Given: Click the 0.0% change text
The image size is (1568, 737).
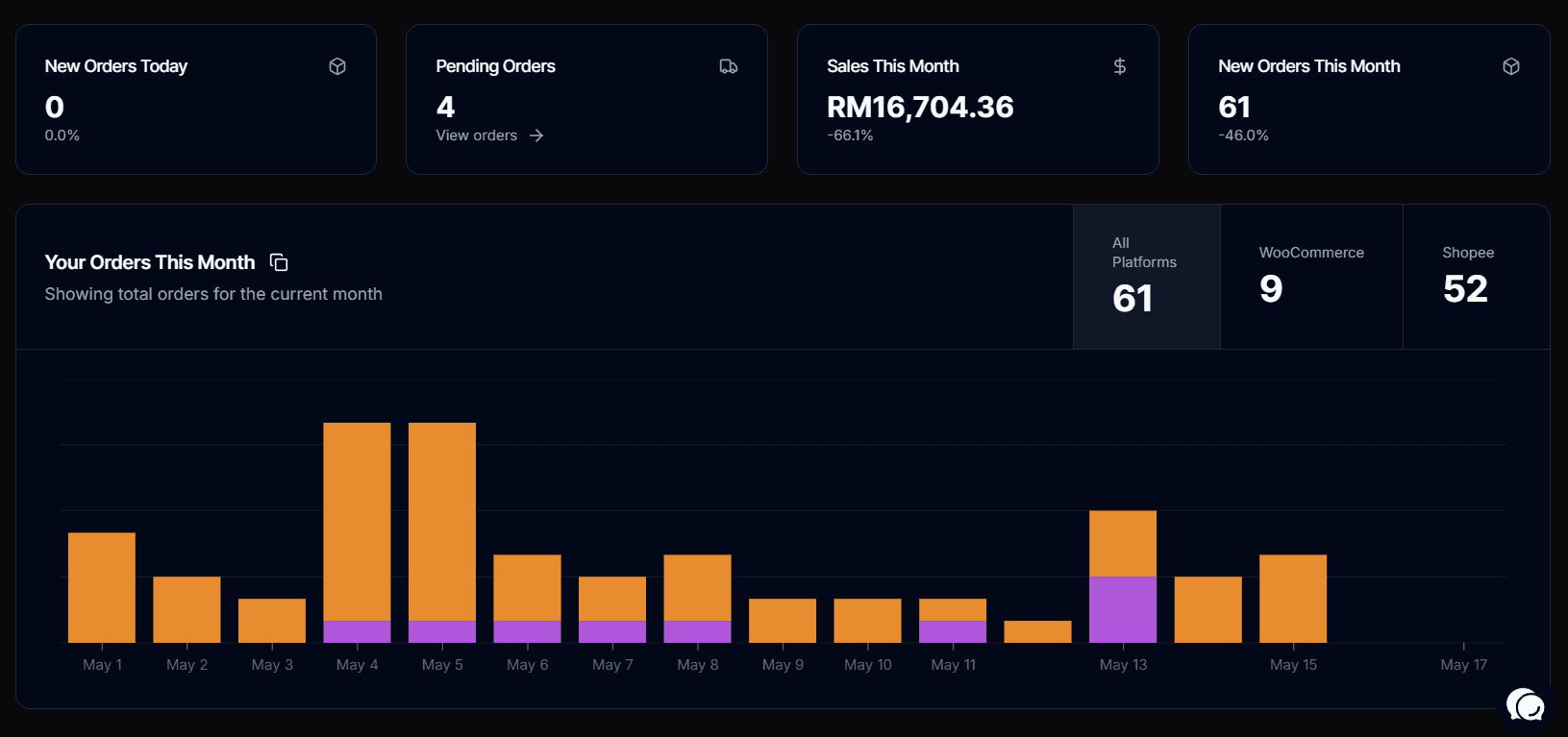Looking at the screenshot, I should click(x=62, y=135).
